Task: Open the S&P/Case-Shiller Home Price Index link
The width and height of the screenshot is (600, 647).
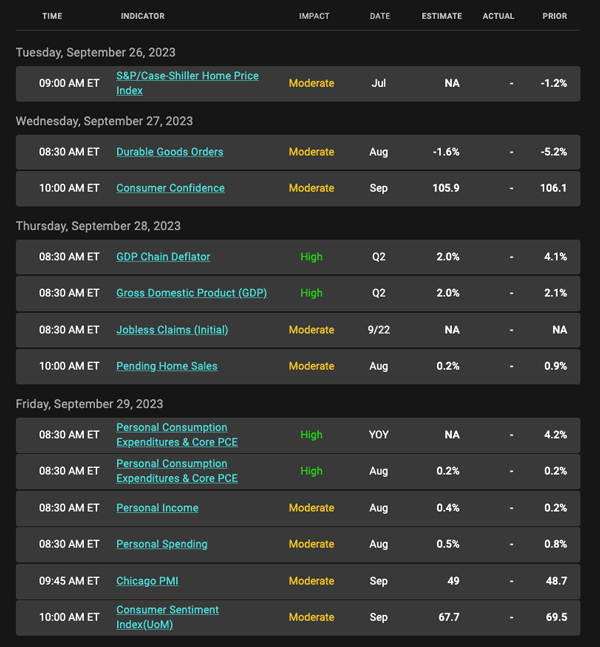Action: pos(187,83)
